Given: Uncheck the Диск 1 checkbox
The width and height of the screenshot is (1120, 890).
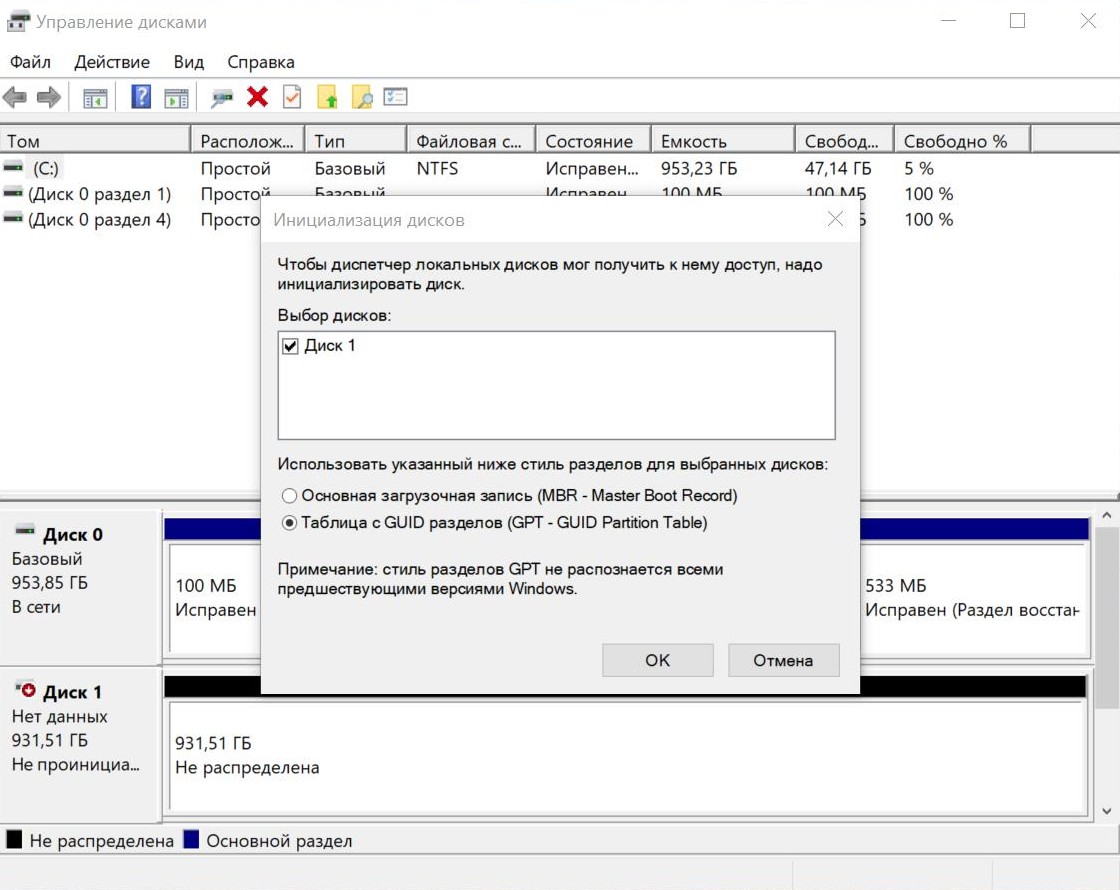Looking at the screenshot, I should pos(290,346).
